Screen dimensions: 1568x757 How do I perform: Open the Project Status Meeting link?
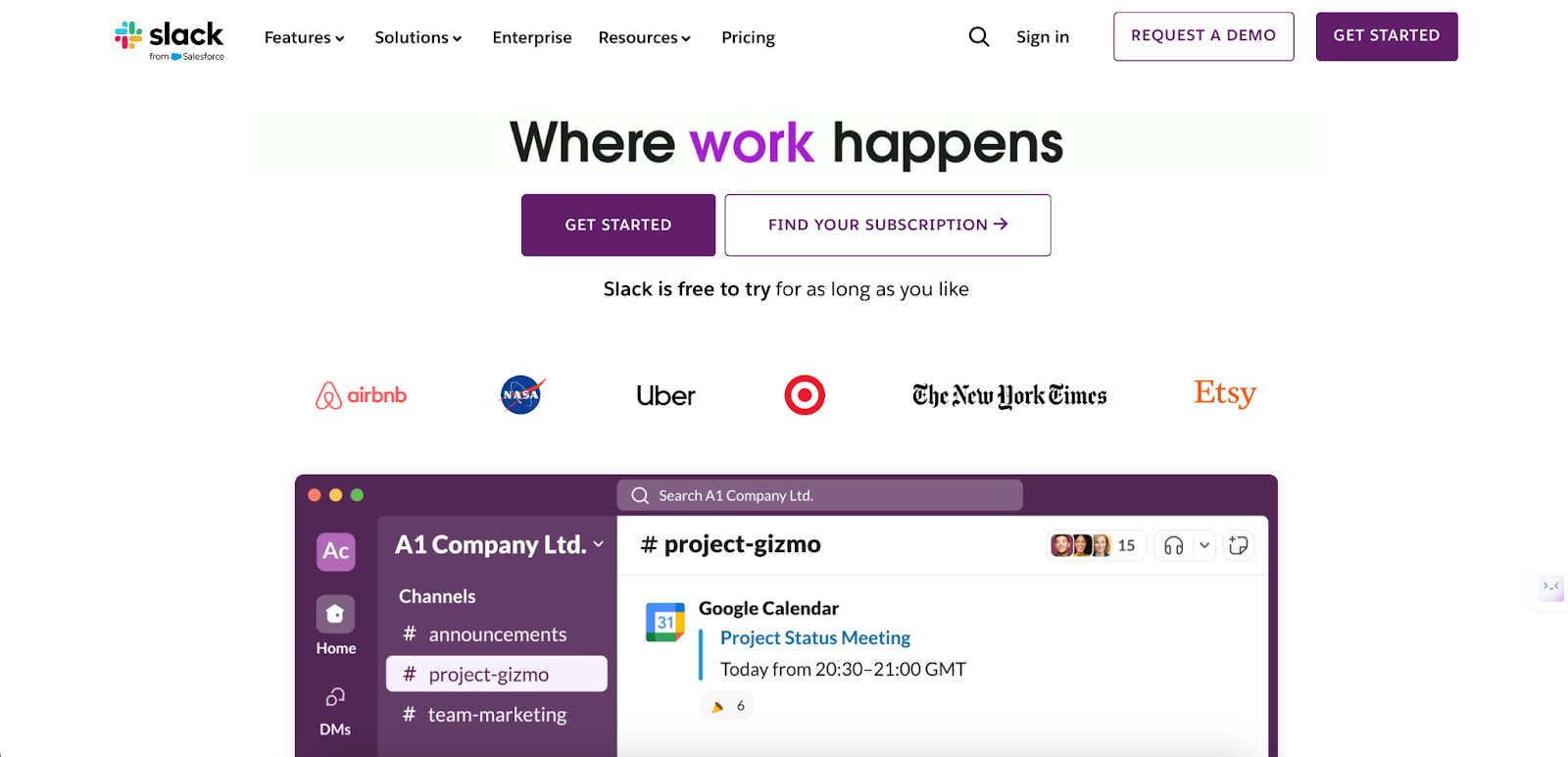[815, 637]
